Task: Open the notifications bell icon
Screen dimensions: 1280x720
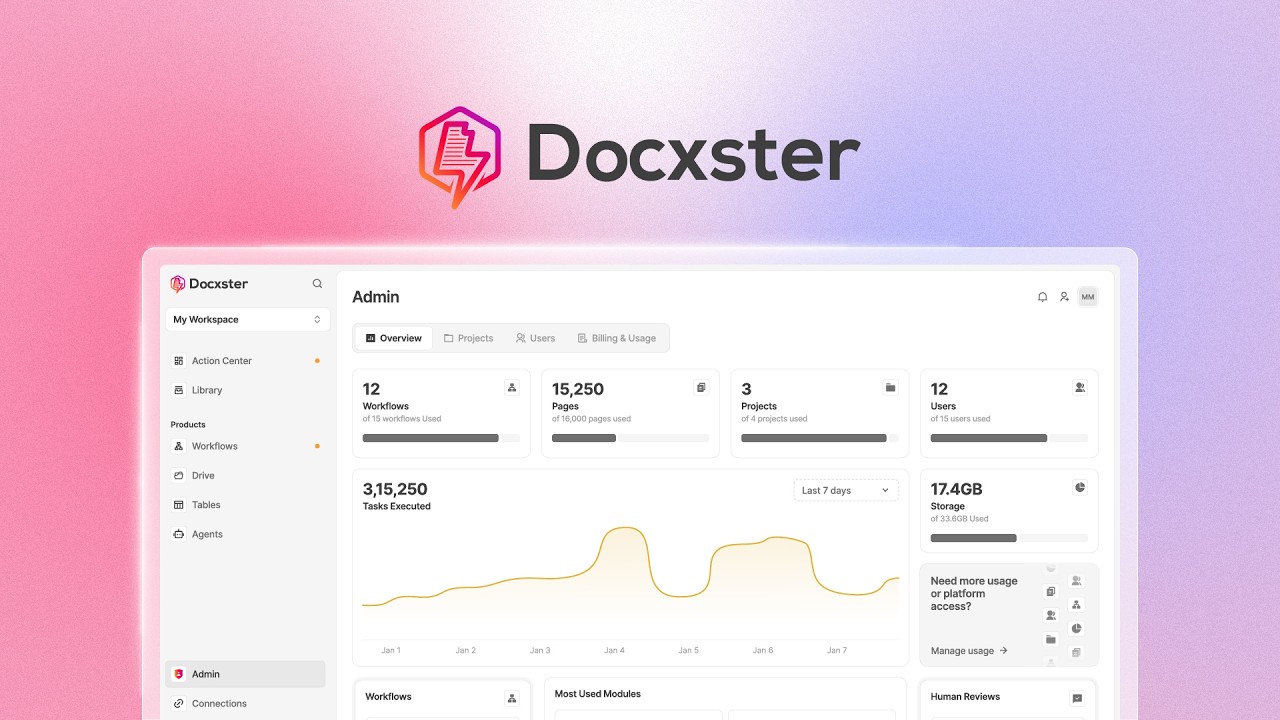Action: coord(1042,297)
